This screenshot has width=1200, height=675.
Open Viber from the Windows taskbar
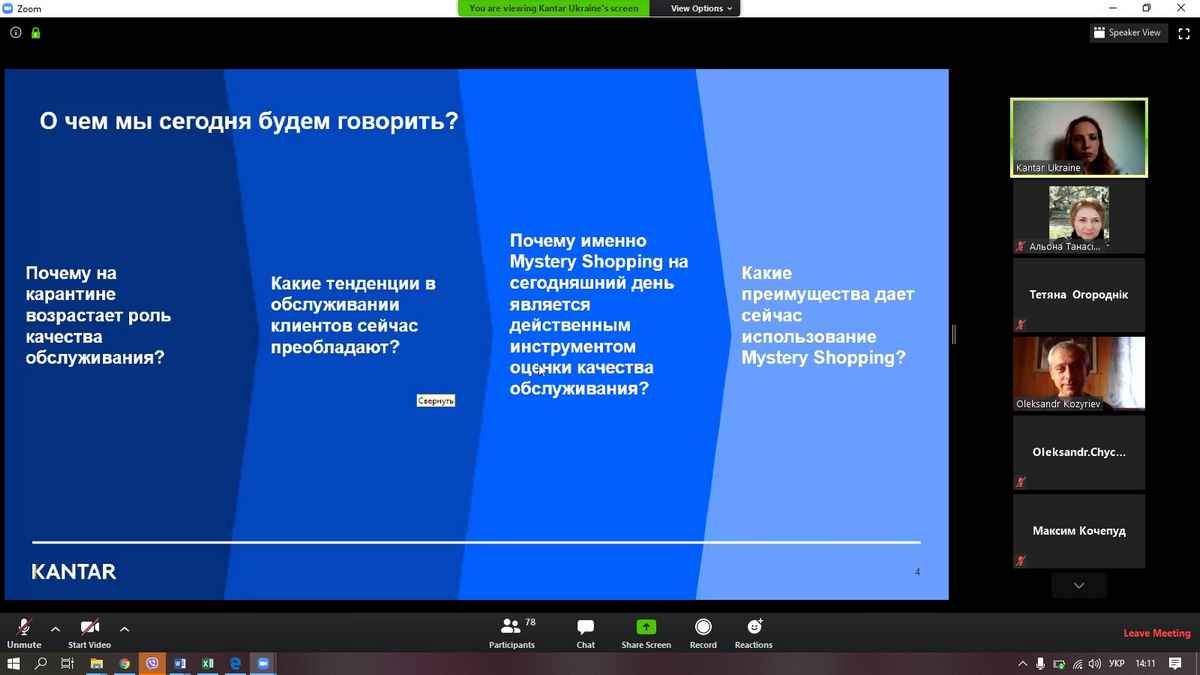coord(152,663)
